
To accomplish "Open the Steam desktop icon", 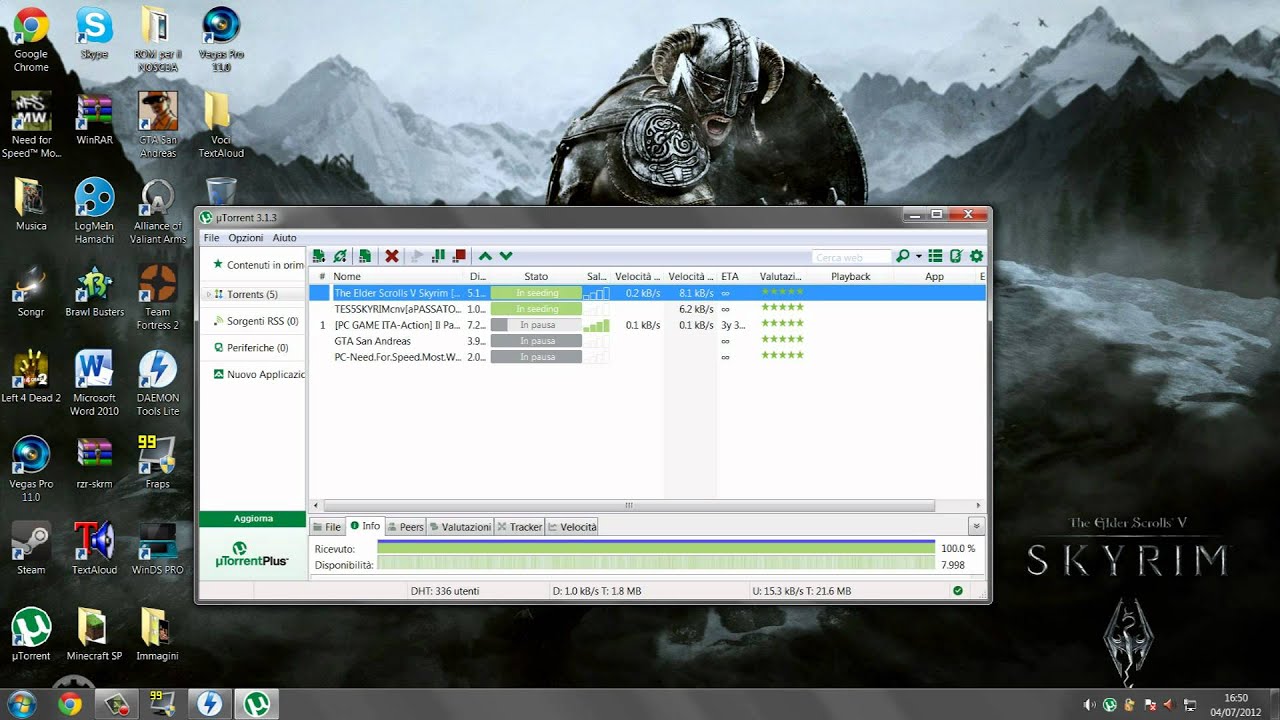I will tap(31, 549).
